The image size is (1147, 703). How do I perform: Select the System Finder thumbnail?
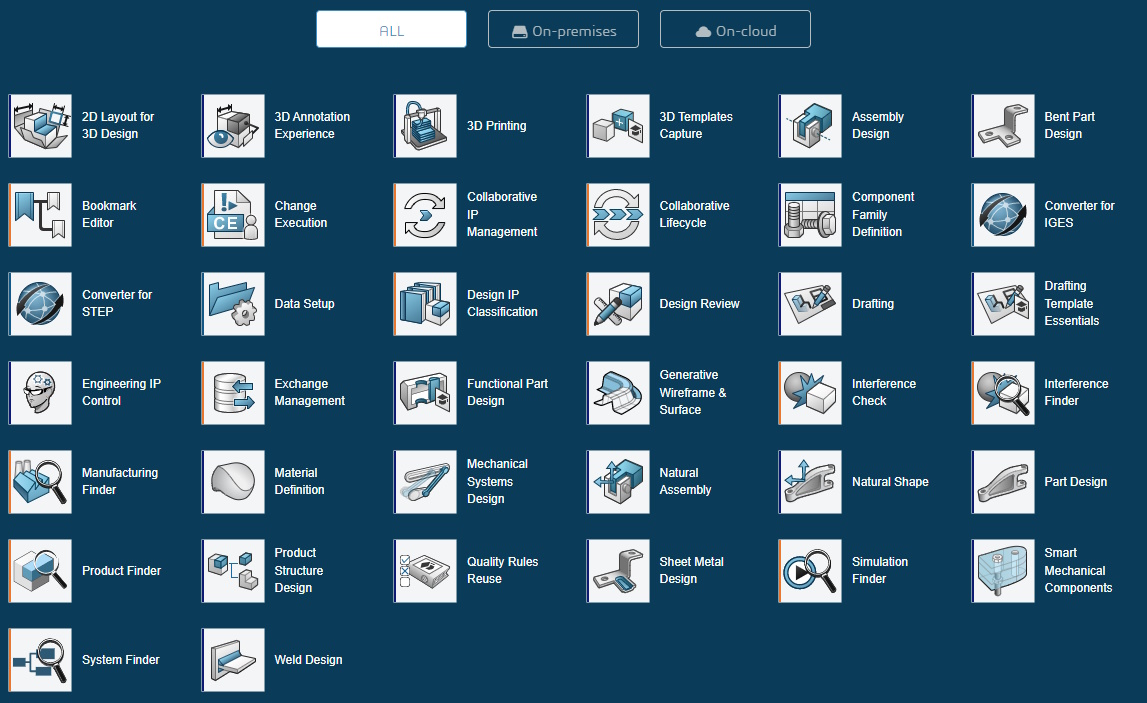tap(41, 660)
